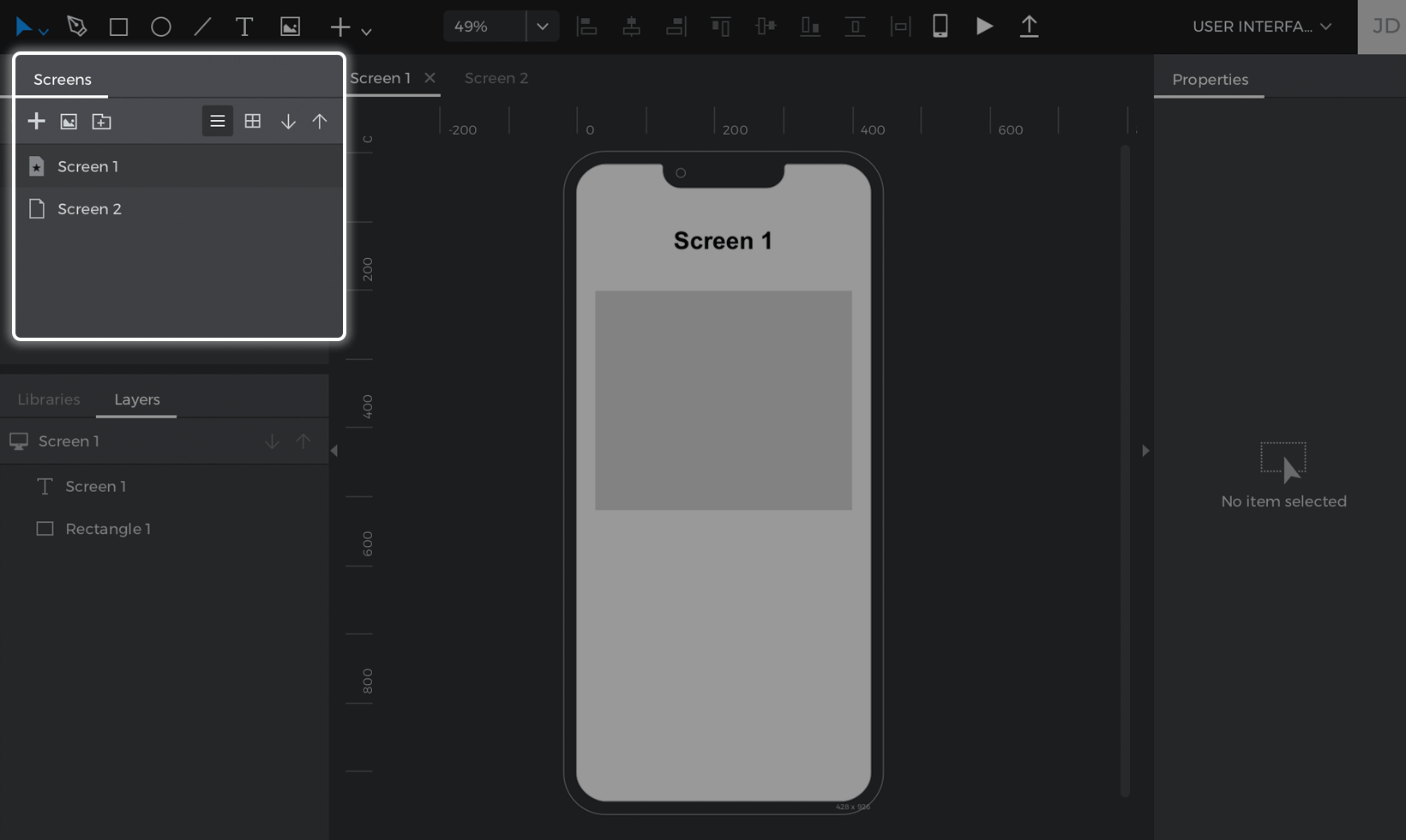Collapse the left panel arrow
Screen dimensions: 1406x840
click(334, 451)
